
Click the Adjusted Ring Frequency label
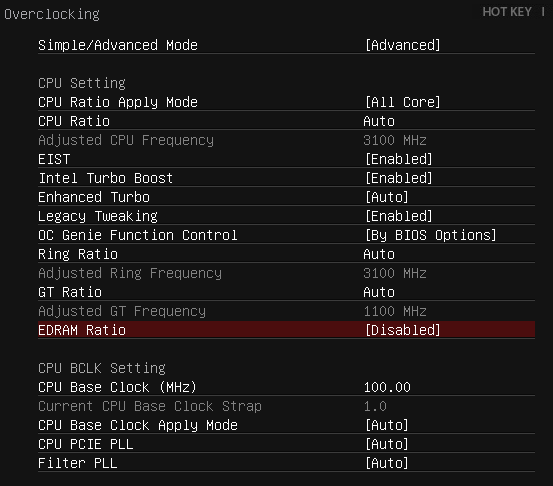tap(130, 274)
